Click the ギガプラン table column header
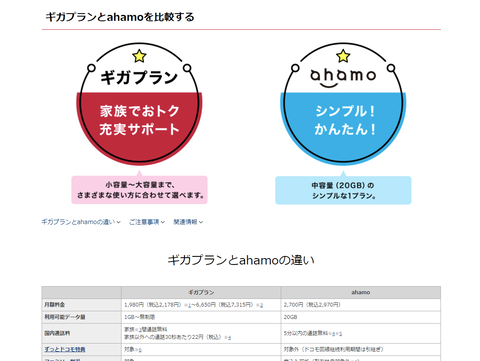The height and width of the screenshot is (361, 480). click(x=201, y=292)
